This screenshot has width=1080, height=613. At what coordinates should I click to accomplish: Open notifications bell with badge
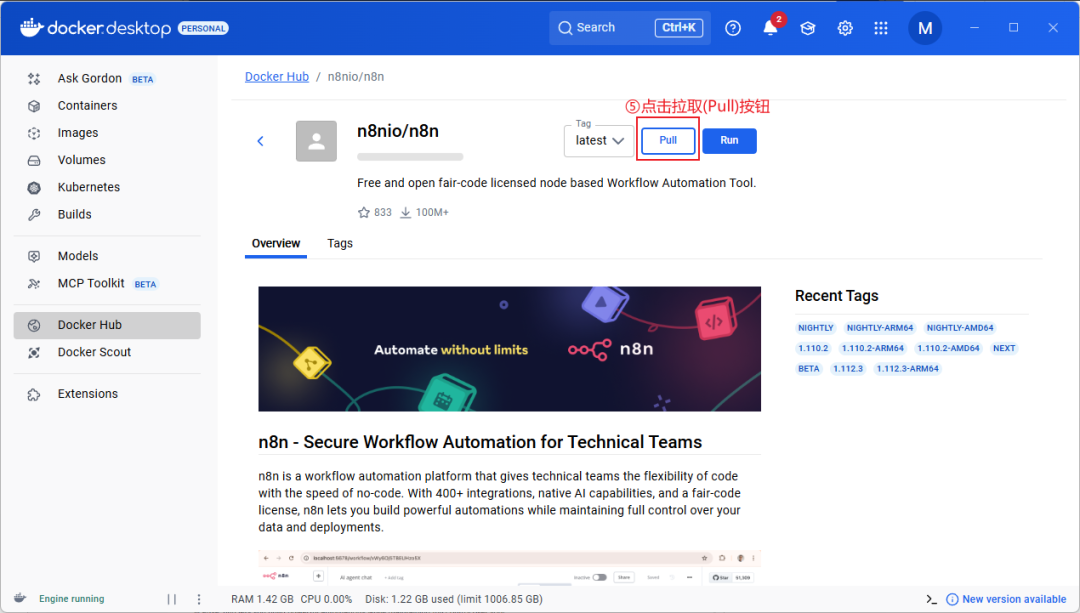click(771, 27)
